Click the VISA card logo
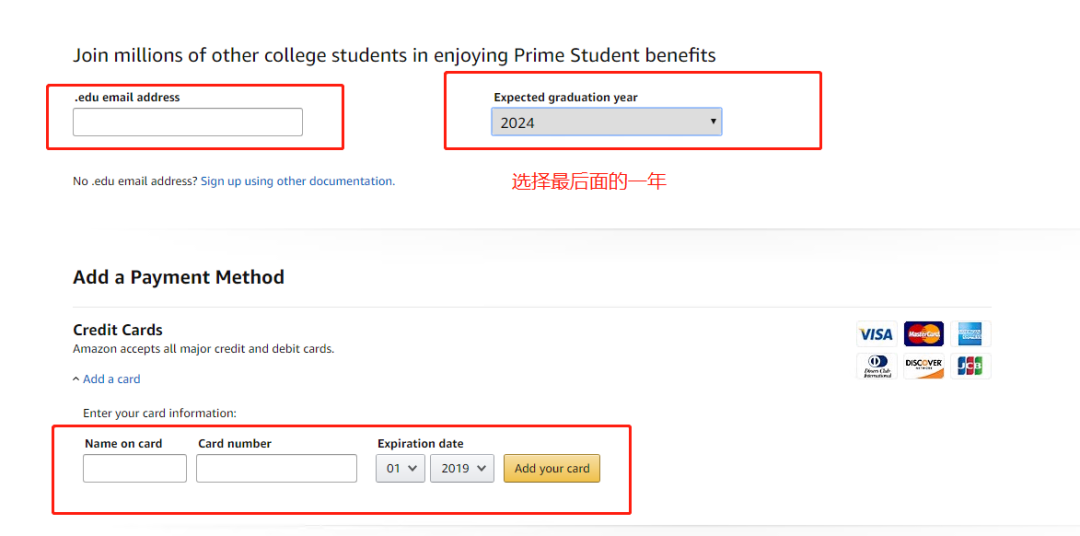 [x=876, y=334]
